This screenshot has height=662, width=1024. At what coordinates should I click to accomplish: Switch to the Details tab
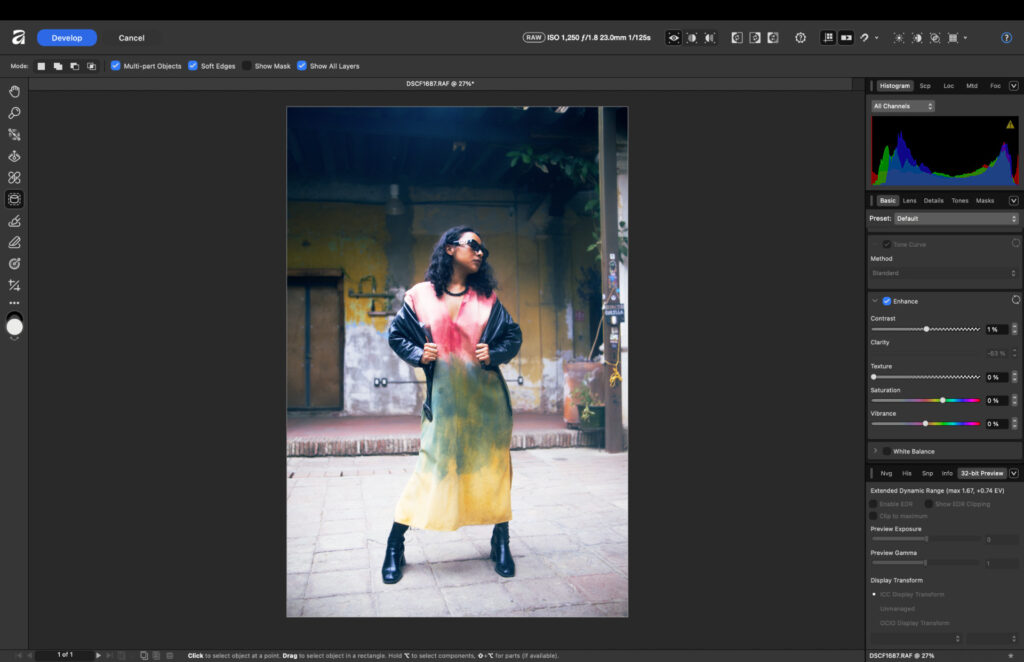pos(933,200)
